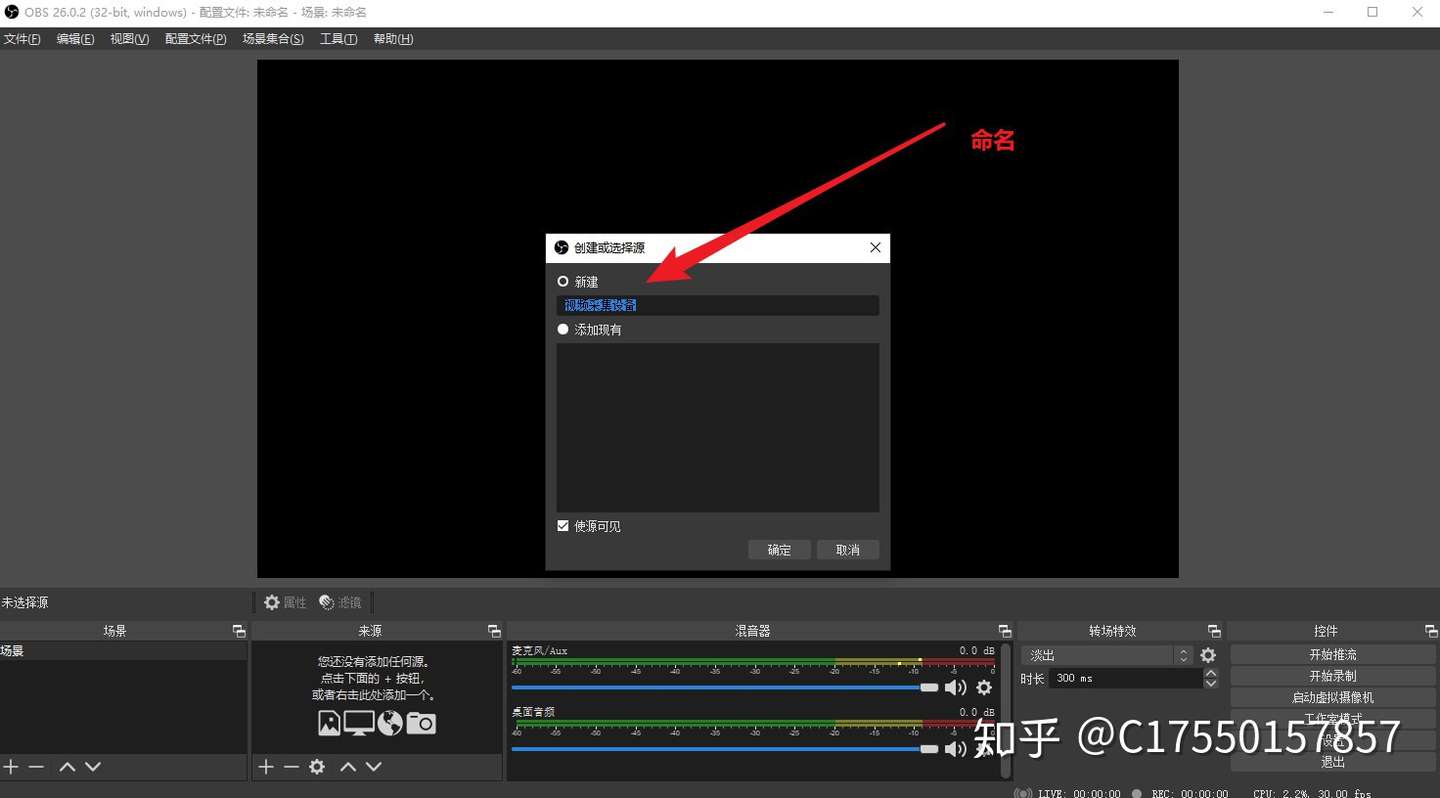Open the 工具 menu

(x=338, y=39)
